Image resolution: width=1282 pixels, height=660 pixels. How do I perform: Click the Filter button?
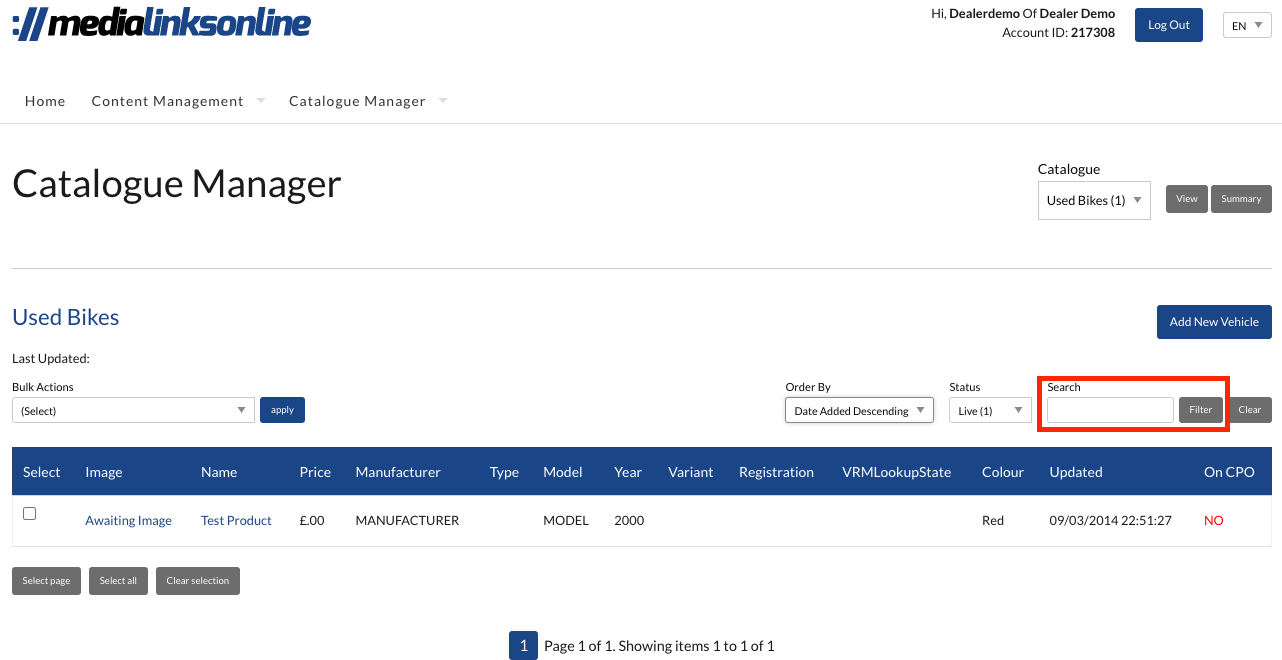[1200, 410]
